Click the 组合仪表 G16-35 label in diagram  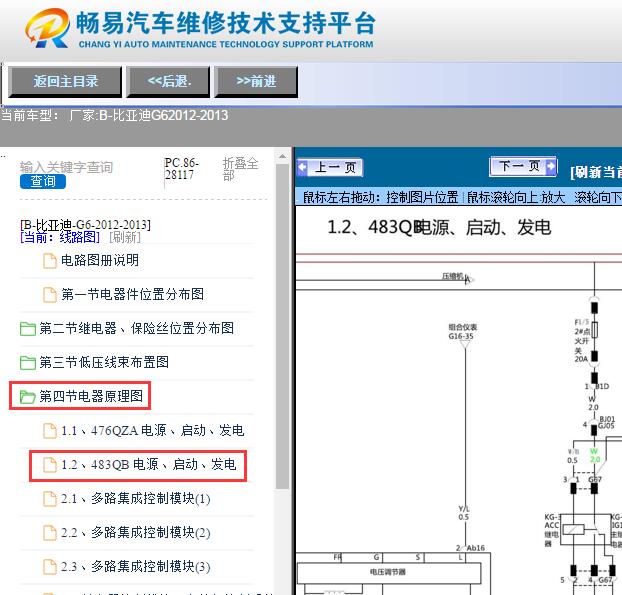point(463,332)
